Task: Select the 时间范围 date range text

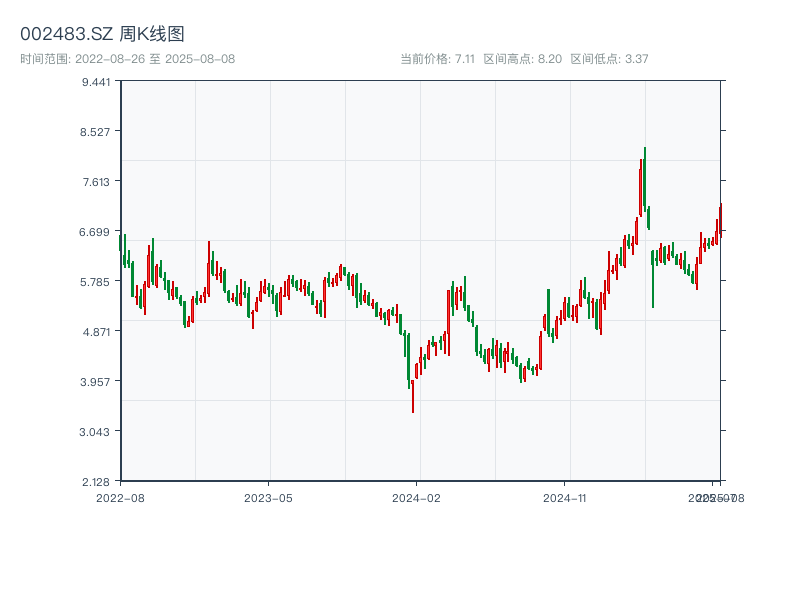Action: [127, 59]
